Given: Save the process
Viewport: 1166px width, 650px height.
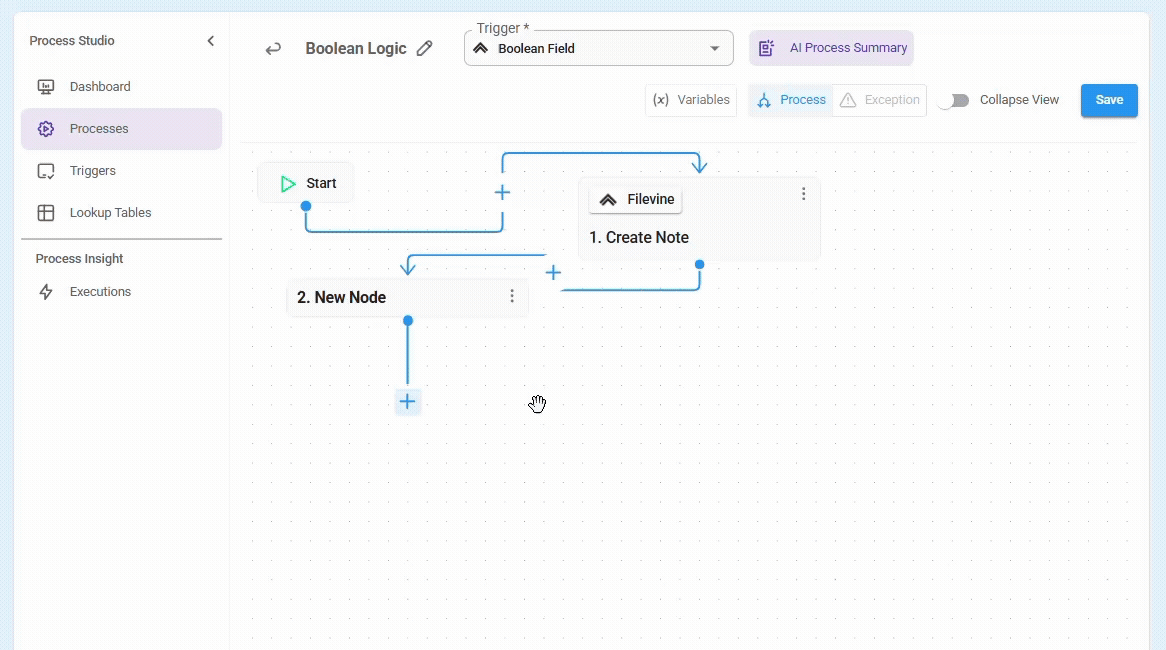Looking at the screenshot, I should 1109,100.
